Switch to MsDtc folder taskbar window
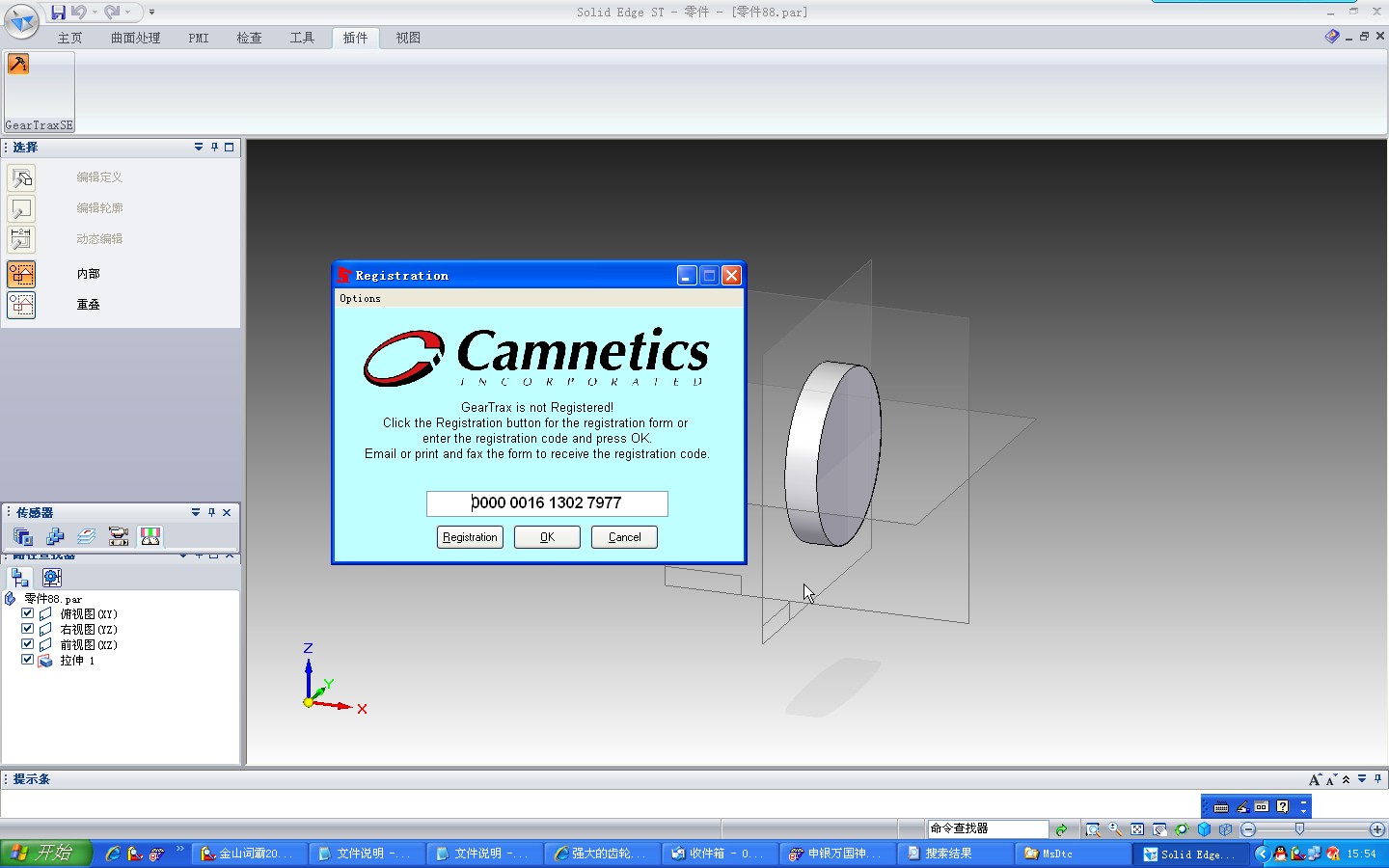 point(1073,854)
